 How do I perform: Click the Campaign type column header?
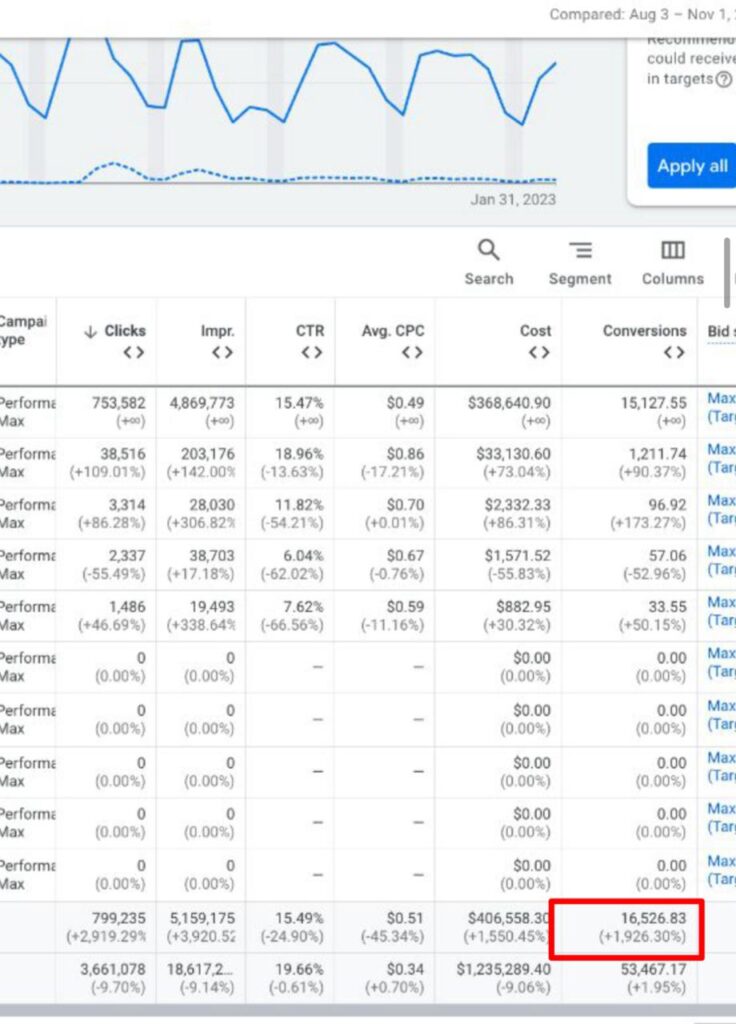23,330
